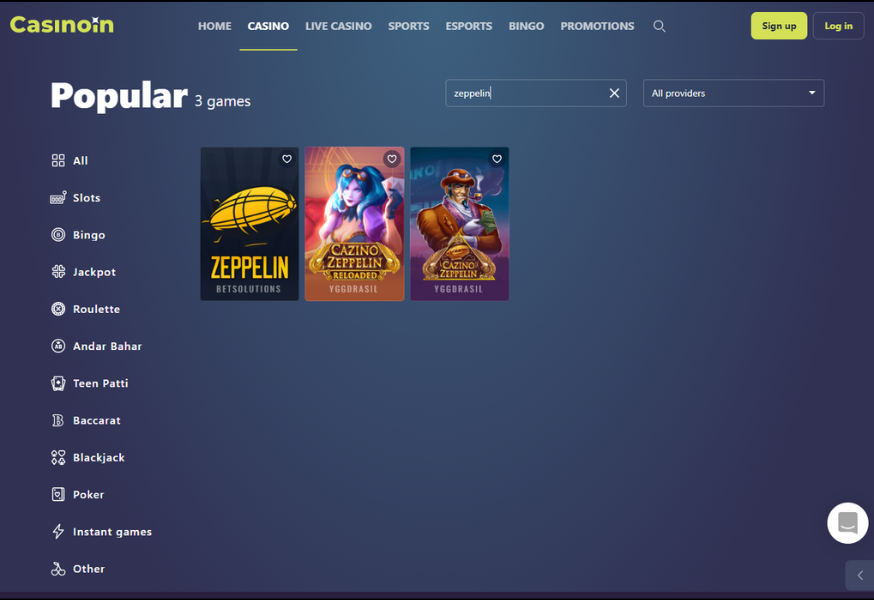This screenshot has height=600, width=874.
Task: Click the game search input field
Action: (x=525, y=93)
